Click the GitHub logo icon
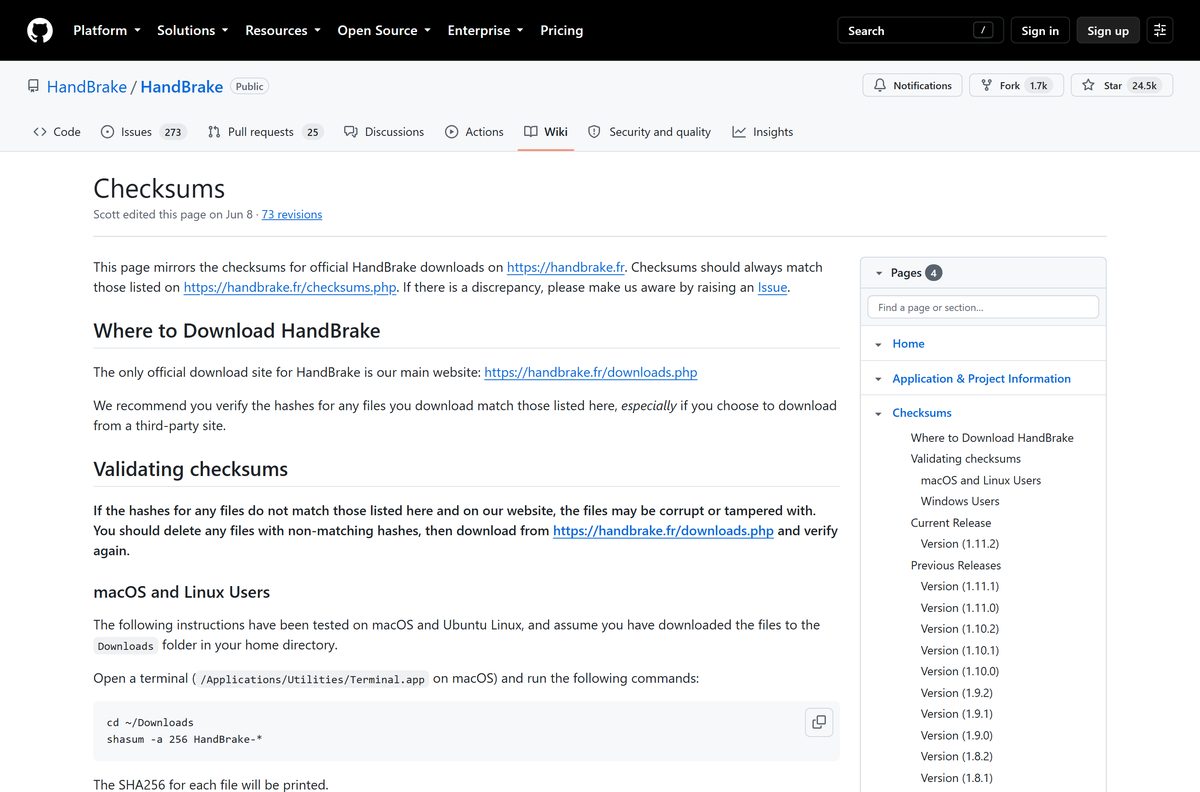Viewport: 1200px width, 792px height. click(x=40, y=31)
